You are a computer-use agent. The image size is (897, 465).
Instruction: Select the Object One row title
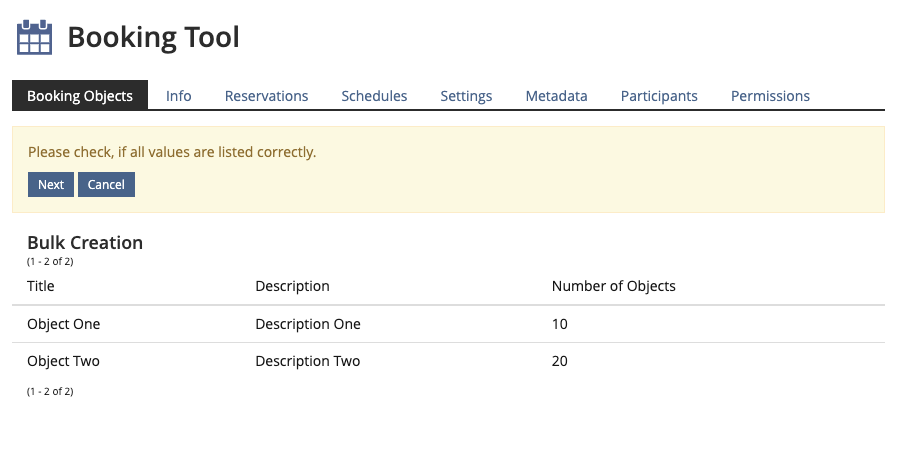point(64,324)
